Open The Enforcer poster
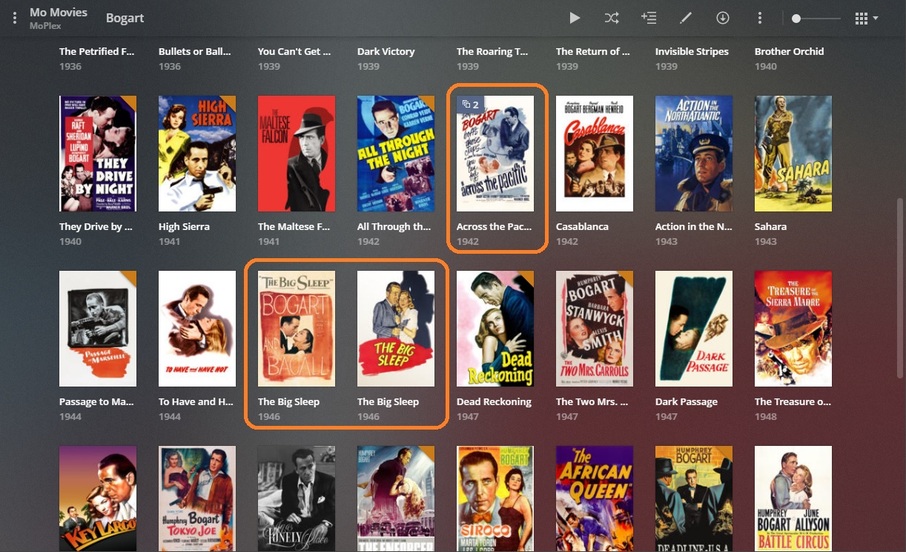Viewport: 906px width, 552px height. coord(396,499)
